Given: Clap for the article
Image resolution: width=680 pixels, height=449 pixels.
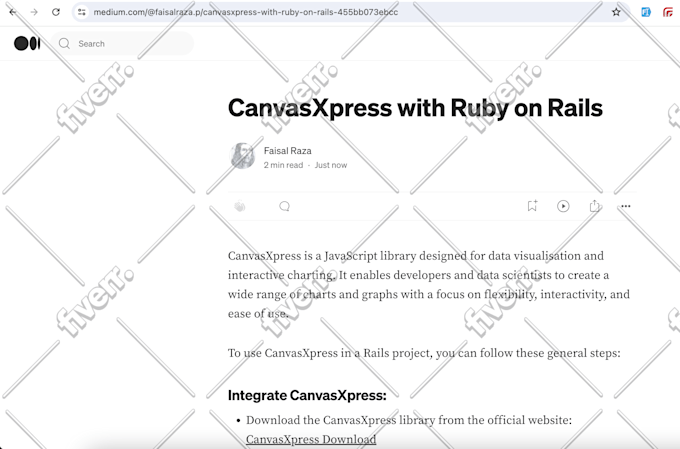Looking at the screenshot, I should pos(240,206).
